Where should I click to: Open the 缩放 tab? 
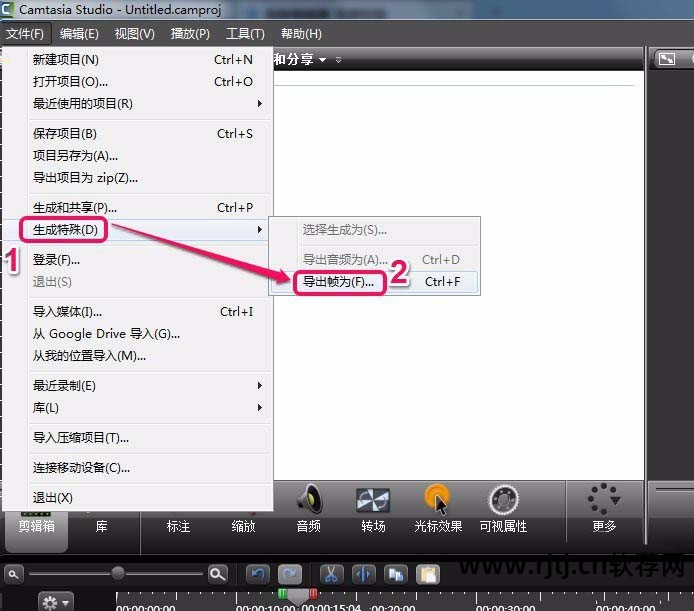tap(243, 526)
